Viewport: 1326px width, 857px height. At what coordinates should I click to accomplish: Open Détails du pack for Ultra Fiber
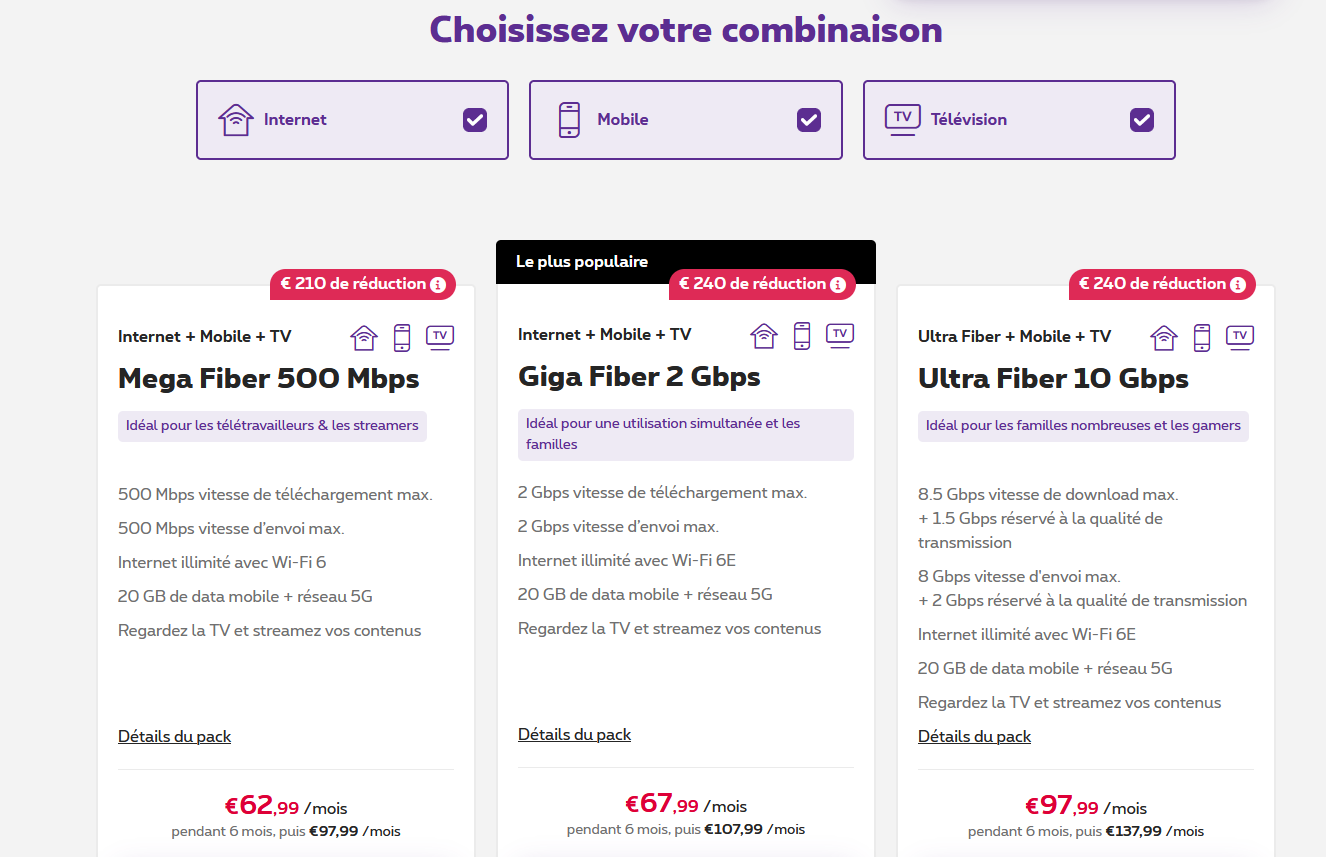pos(974,737)
